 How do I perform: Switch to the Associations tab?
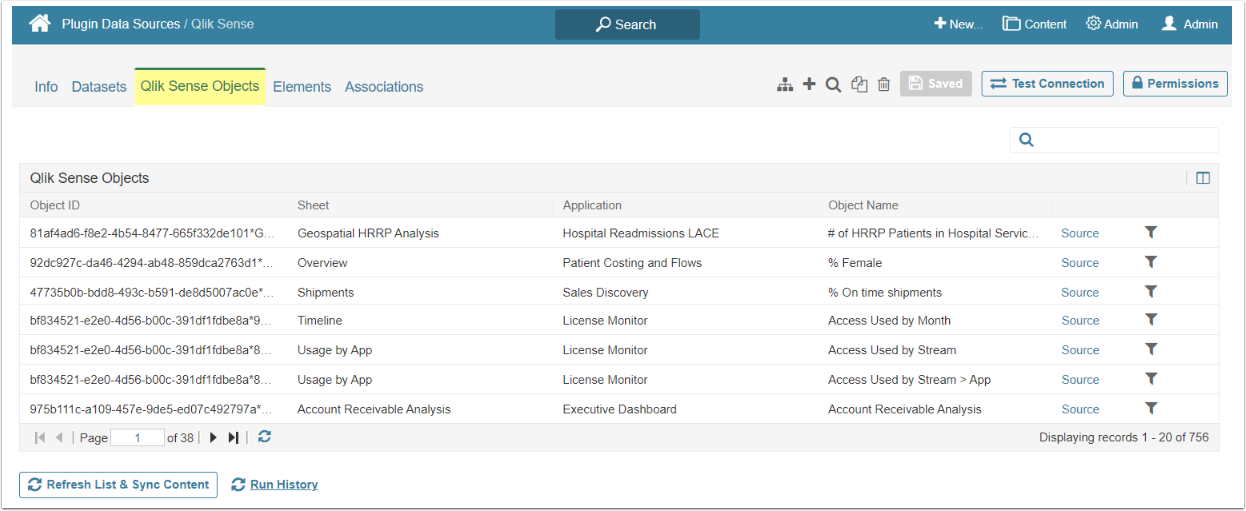pyautogui.click(x=384, y=87)
